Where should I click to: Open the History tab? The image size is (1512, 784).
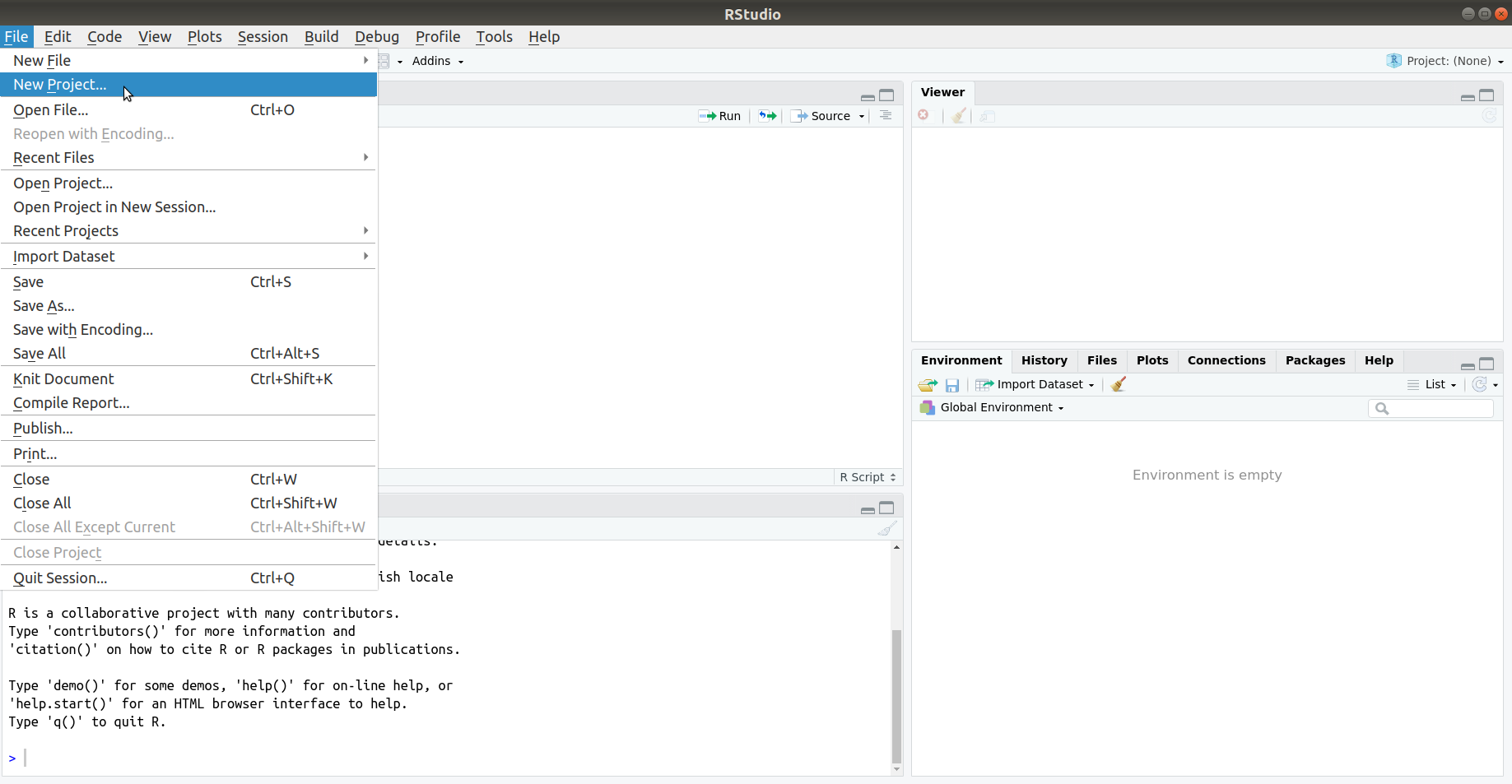tap(1044, 360)
